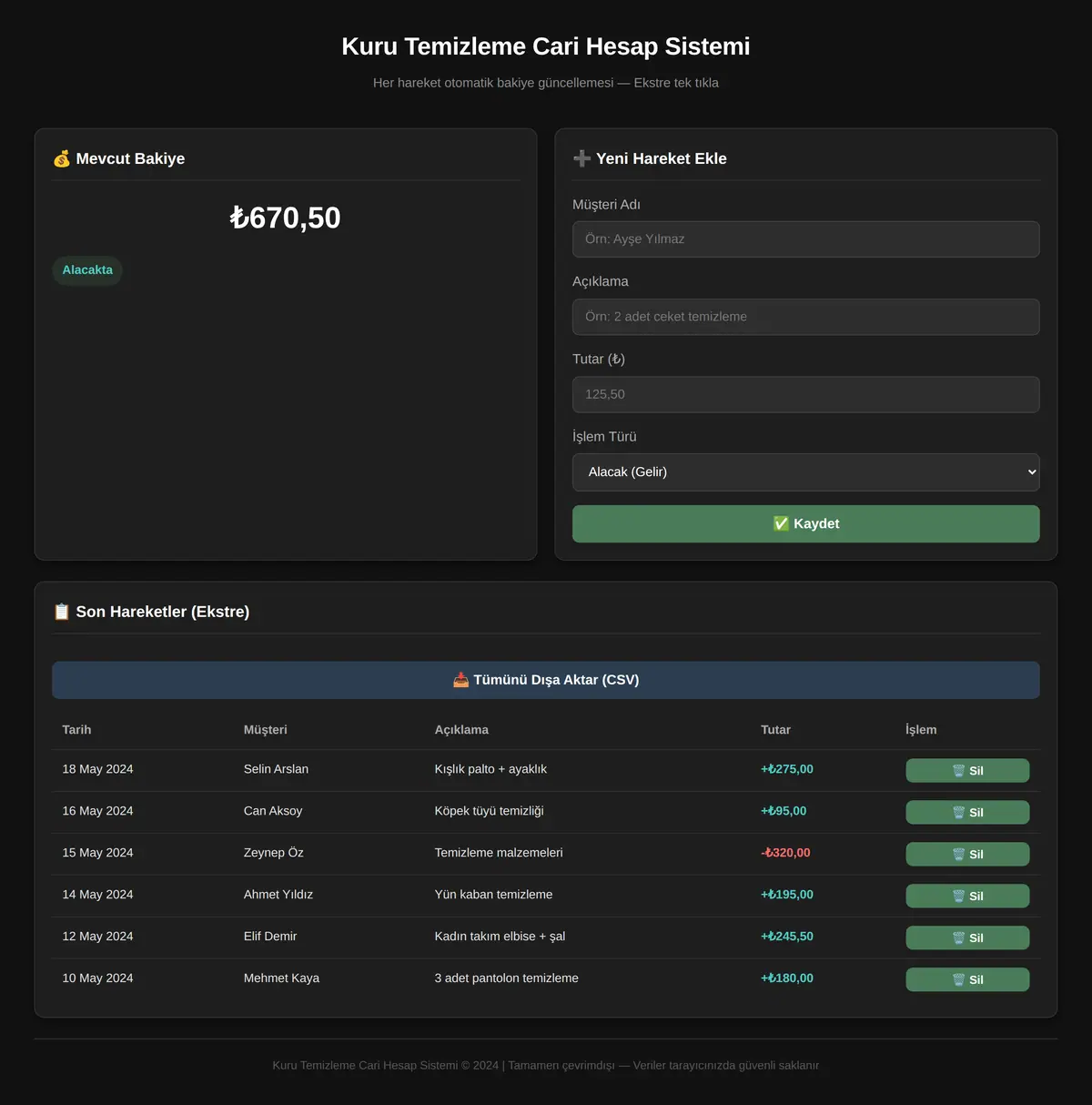Click the Tarih column header

click(76, 729)
